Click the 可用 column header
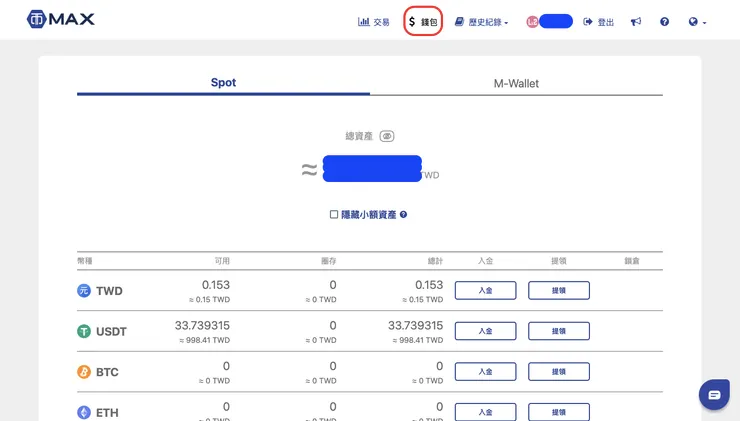The image size is (740, 421). [222, 261]
